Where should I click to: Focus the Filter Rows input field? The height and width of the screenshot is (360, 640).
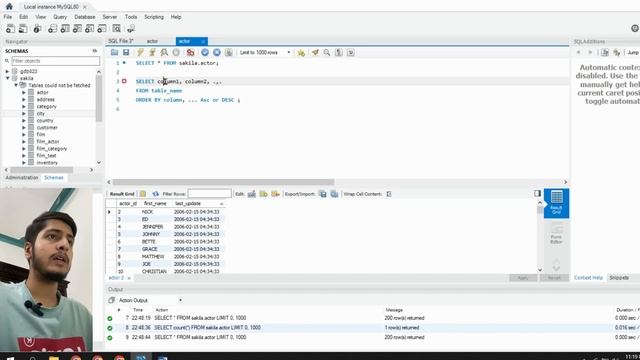209,193
